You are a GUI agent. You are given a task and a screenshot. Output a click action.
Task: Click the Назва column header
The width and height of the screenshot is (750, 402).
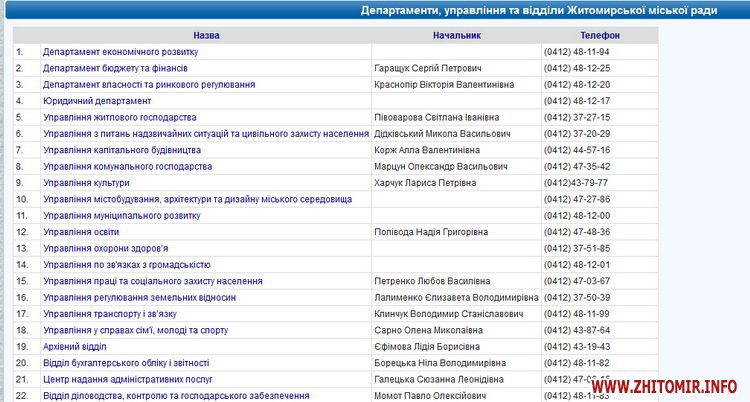coord(207,35)
